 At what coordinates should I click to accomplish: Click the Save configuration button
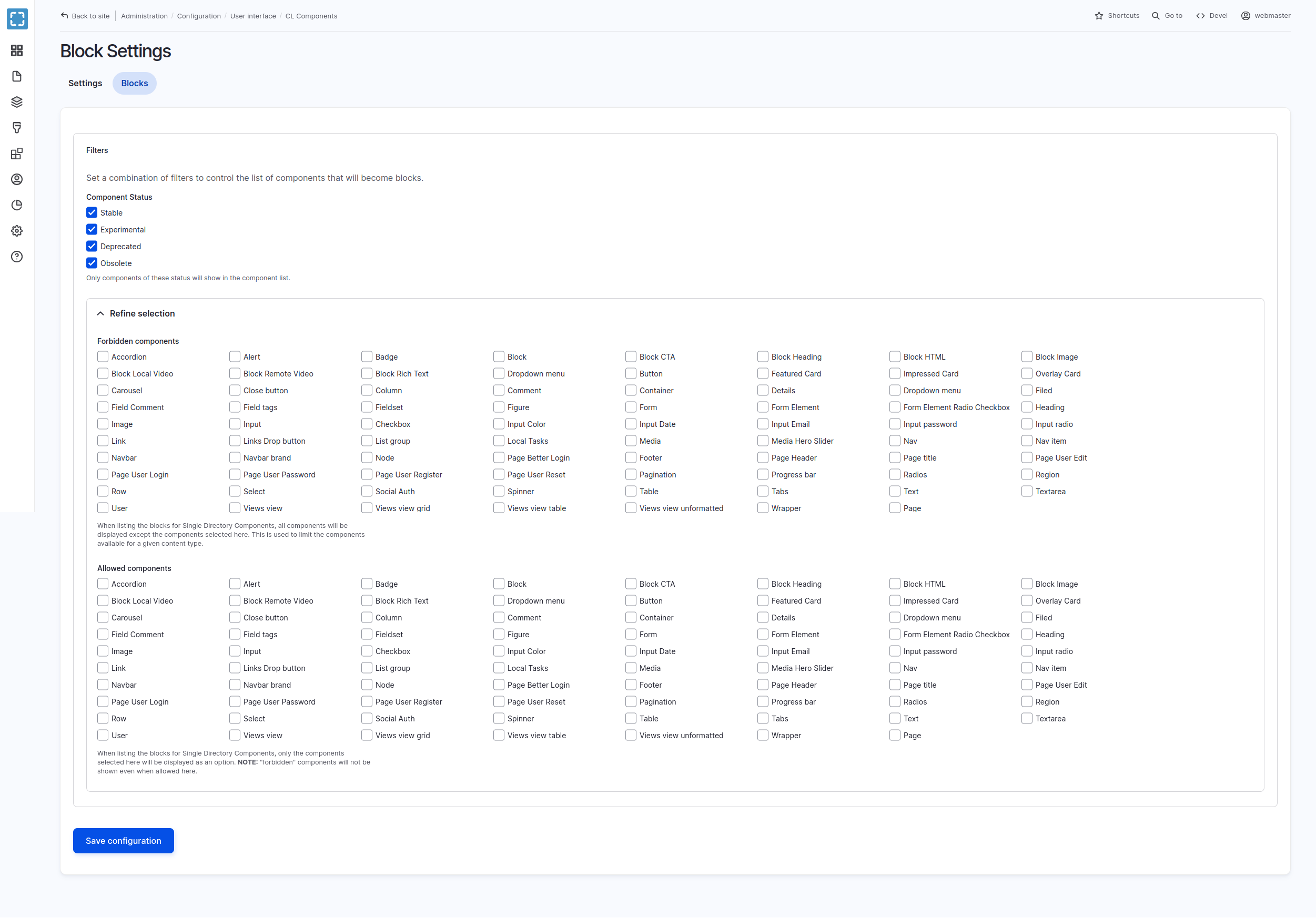coord(123,841)
